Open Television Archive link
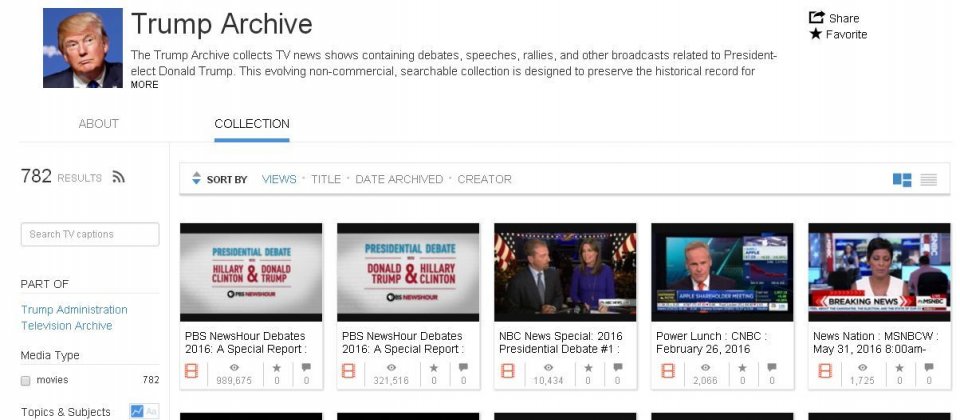Screen dimensions: 960x420 point(67,326)
